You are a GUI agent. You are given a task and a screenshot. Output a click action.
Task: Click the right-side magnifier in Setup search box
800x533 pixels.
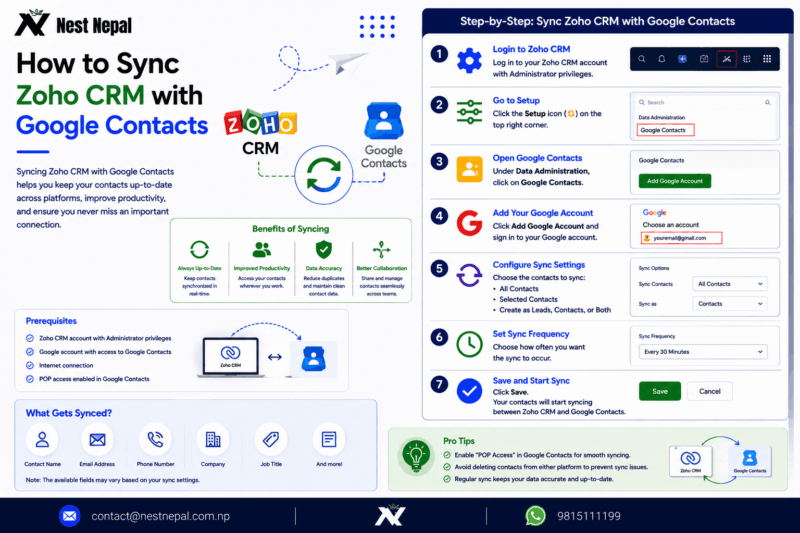(767, 103)
